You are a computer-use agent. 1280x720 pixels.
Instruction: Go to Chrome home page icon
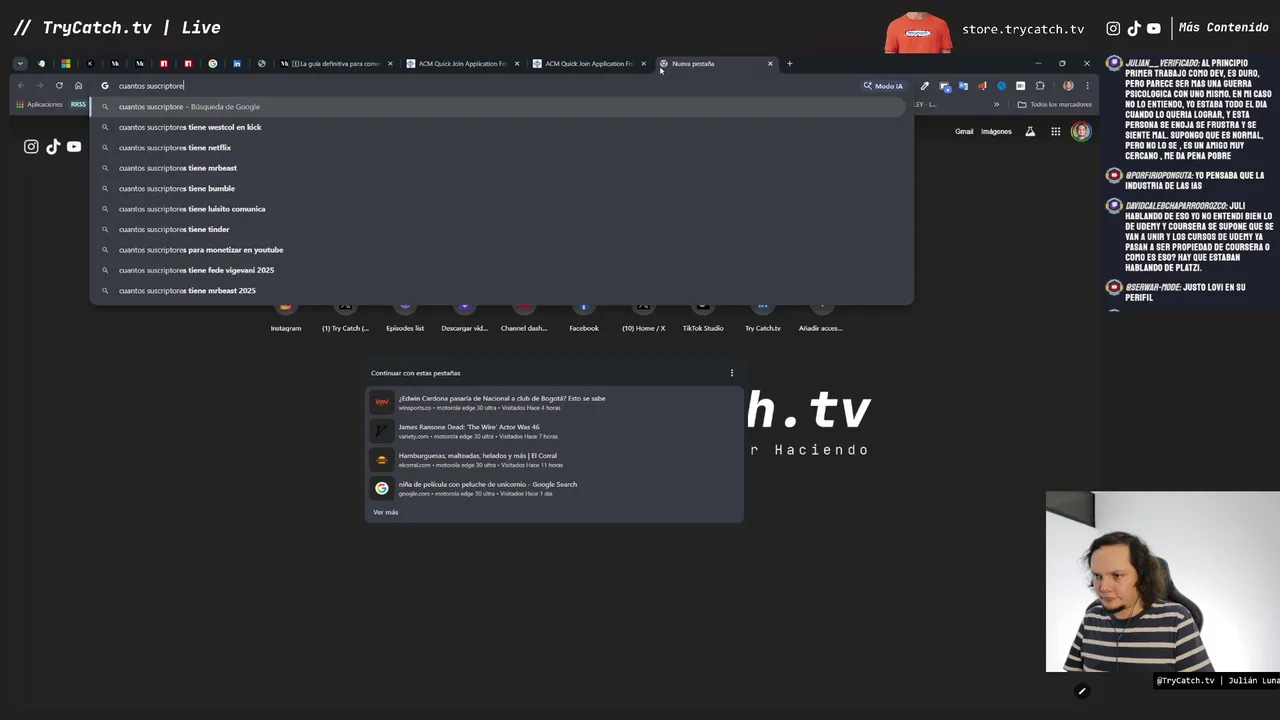click(78, 86)
